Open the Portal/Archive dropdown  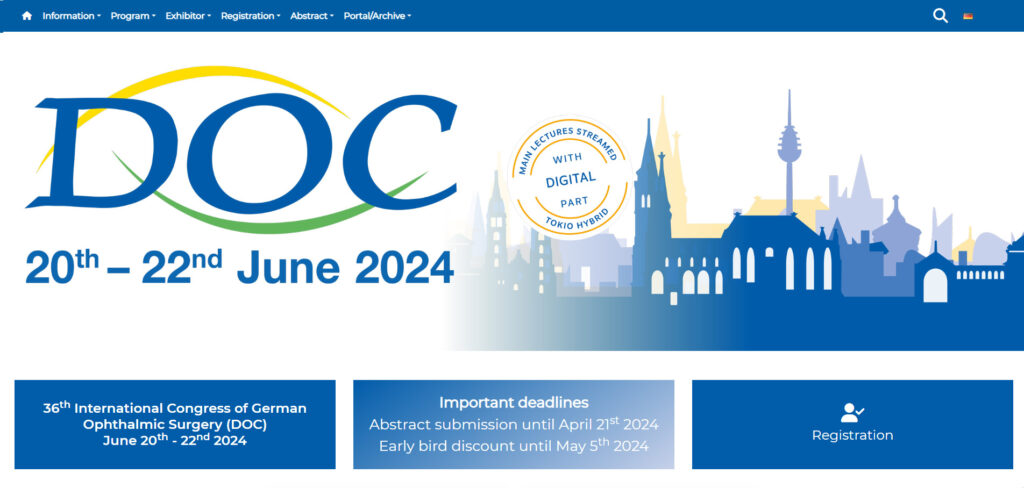pyautogui.click(x=377, y=16)
